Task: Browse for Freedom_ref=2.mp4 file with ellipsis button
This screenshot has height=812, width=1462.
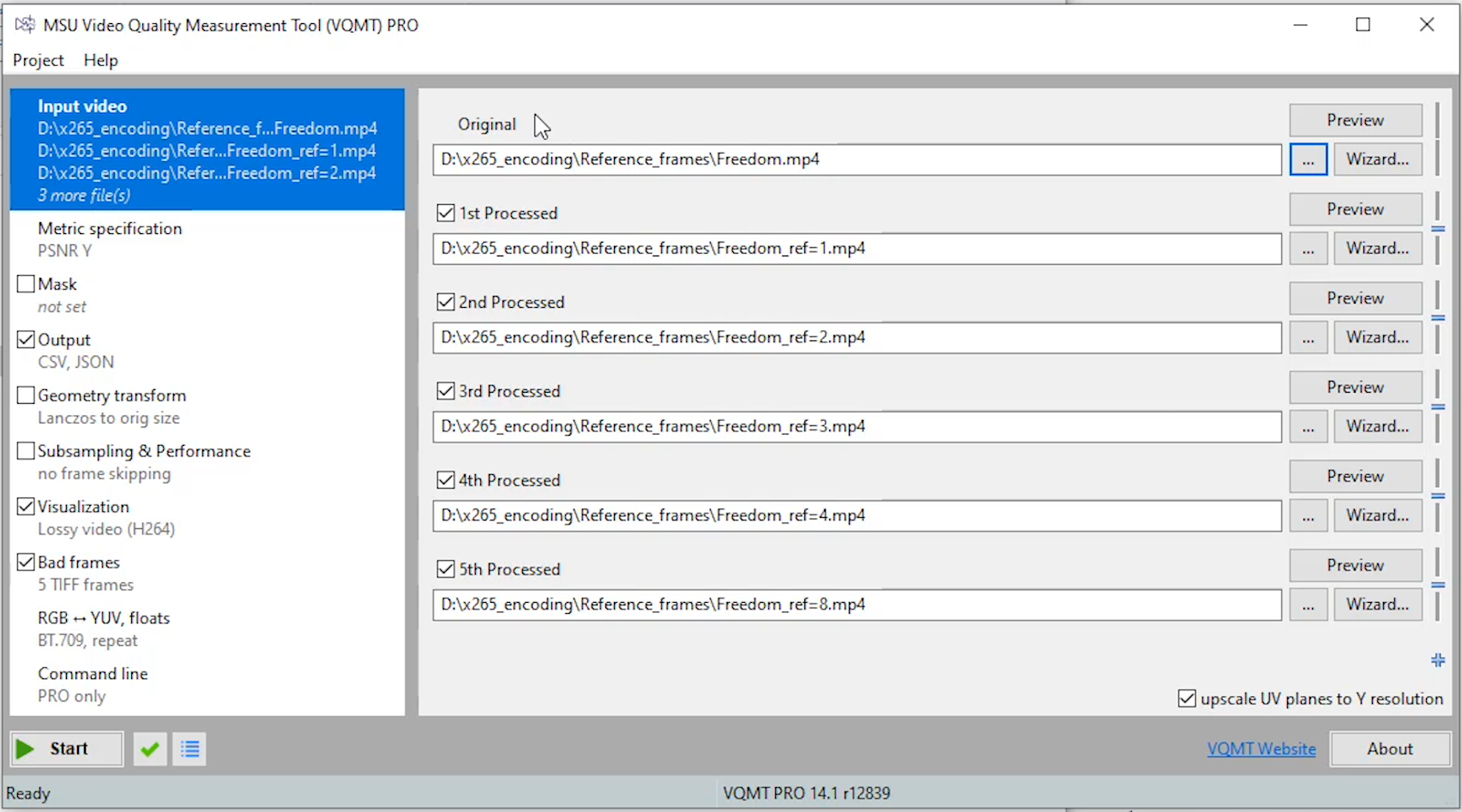Action: [x=1309, y=338]
